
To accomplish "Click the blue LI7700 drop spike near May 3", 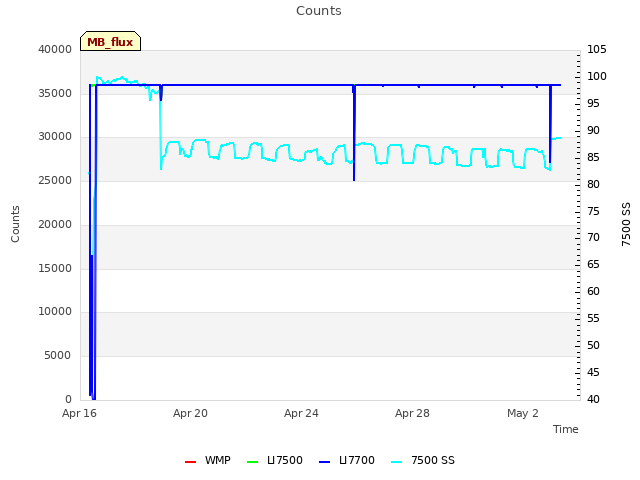I will tap(550, 124).
